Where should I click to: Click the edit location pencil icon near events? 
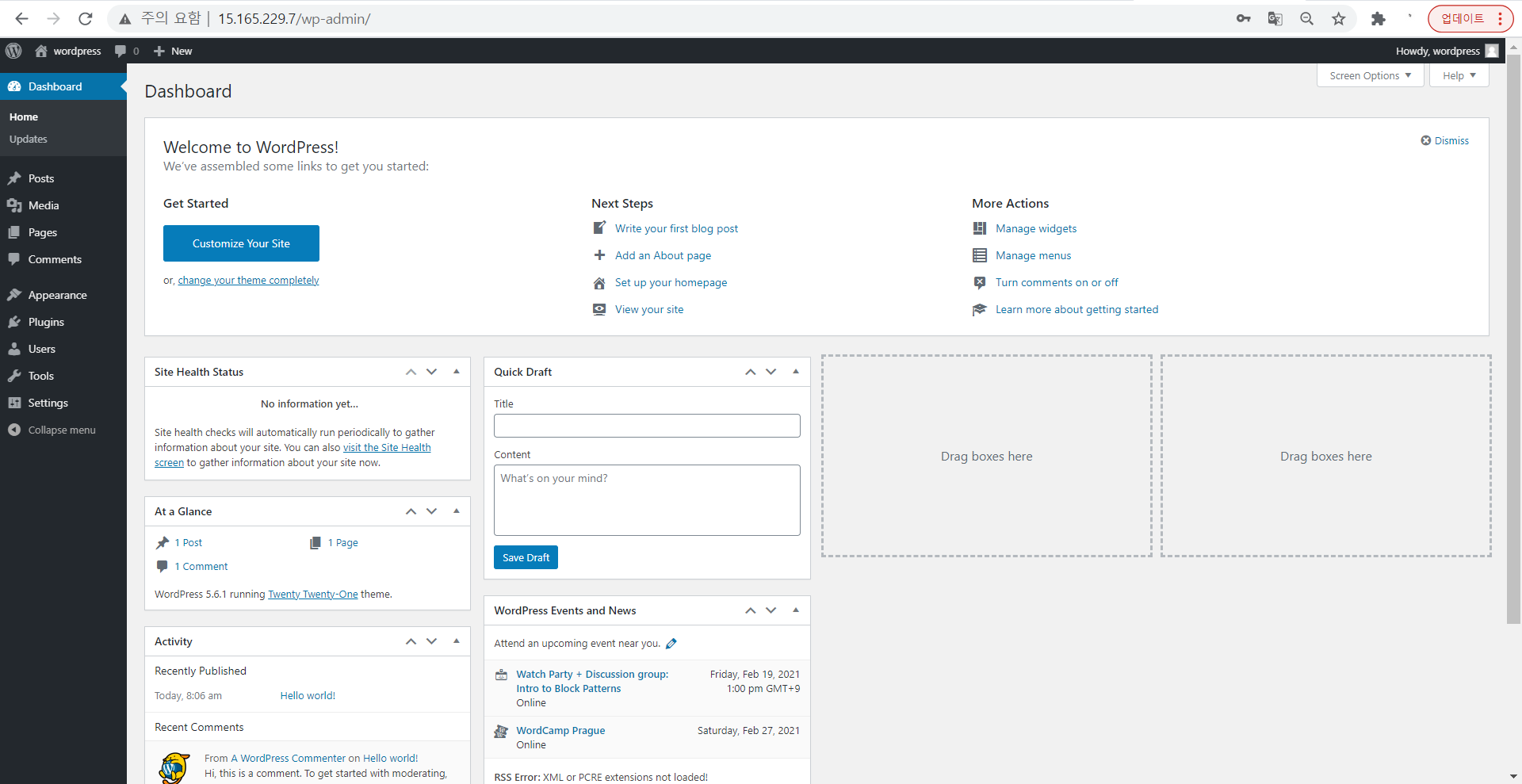(x=671, y=644)
